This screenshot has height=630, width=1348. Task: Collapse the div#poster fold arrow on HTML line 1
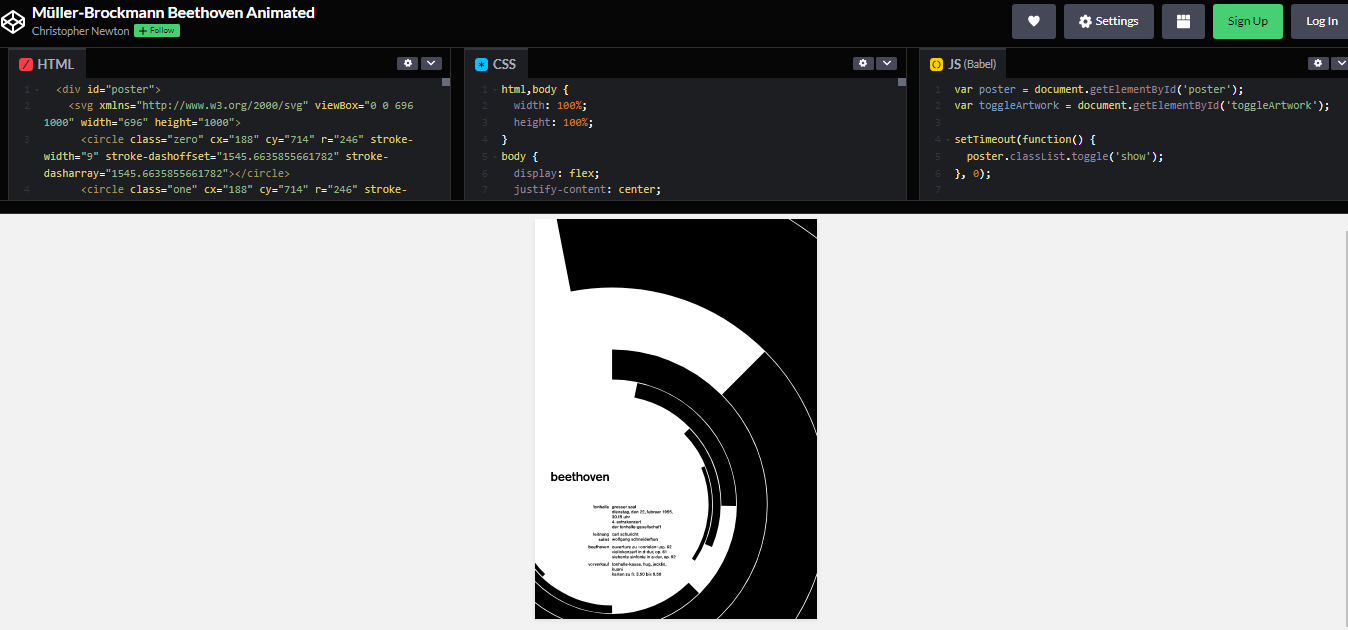tap(38, 90)
